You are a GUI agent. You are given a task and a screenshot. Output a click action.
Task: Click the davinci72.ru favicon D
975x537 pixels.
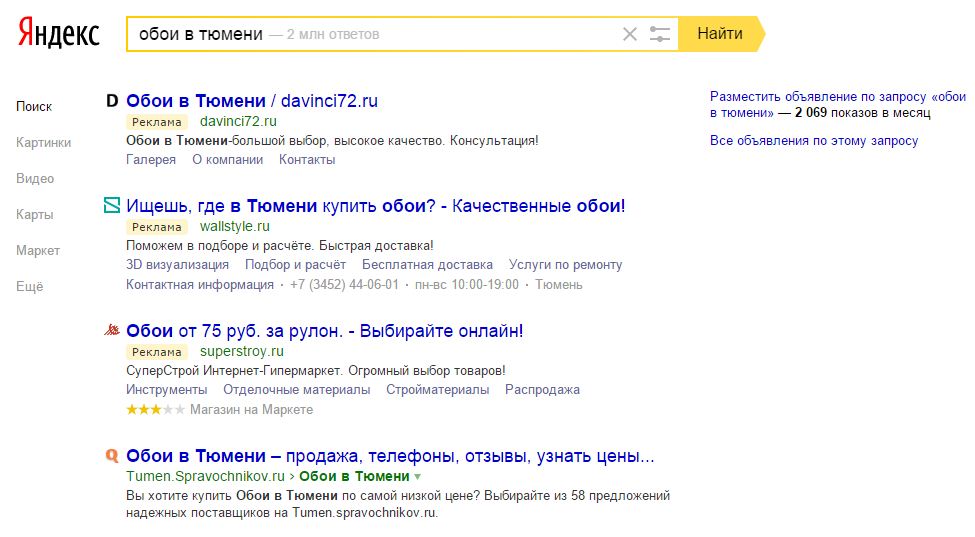[x=112, y=101]
